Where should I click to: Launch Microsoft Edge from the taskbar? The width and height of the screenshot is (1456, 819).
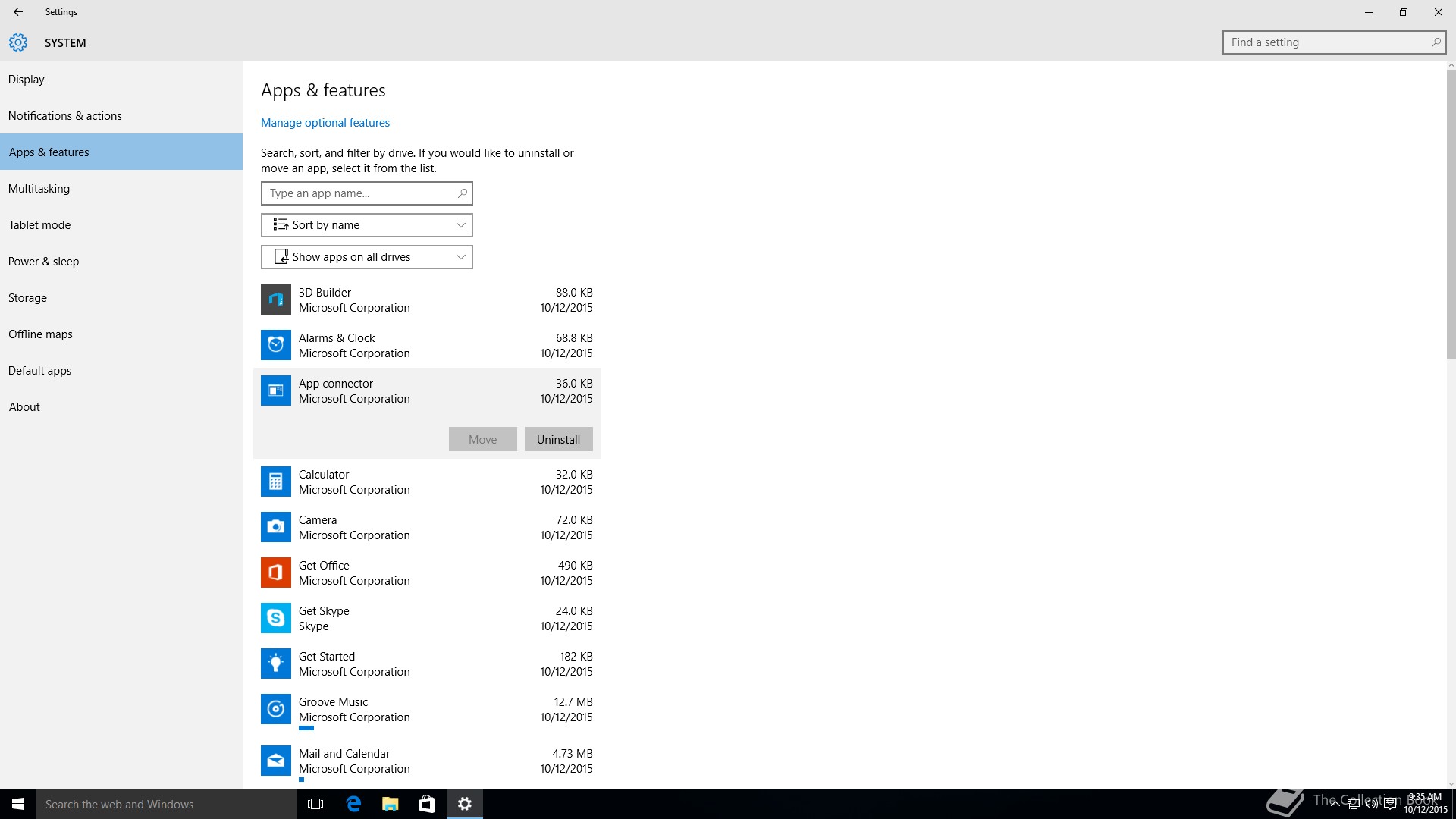point(353,804)
